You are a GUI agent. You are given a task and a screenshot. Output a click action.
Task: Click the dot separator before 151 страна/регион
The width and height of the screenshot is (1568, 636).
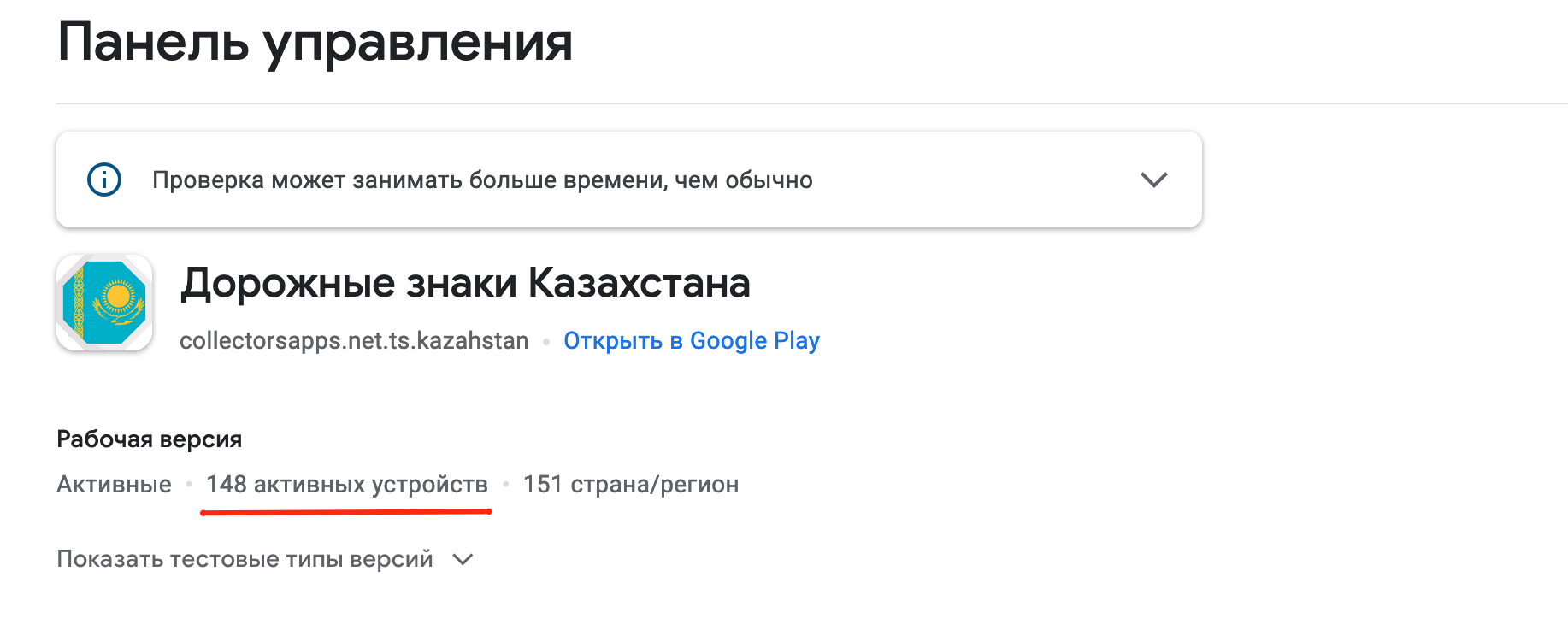(506, 485)
